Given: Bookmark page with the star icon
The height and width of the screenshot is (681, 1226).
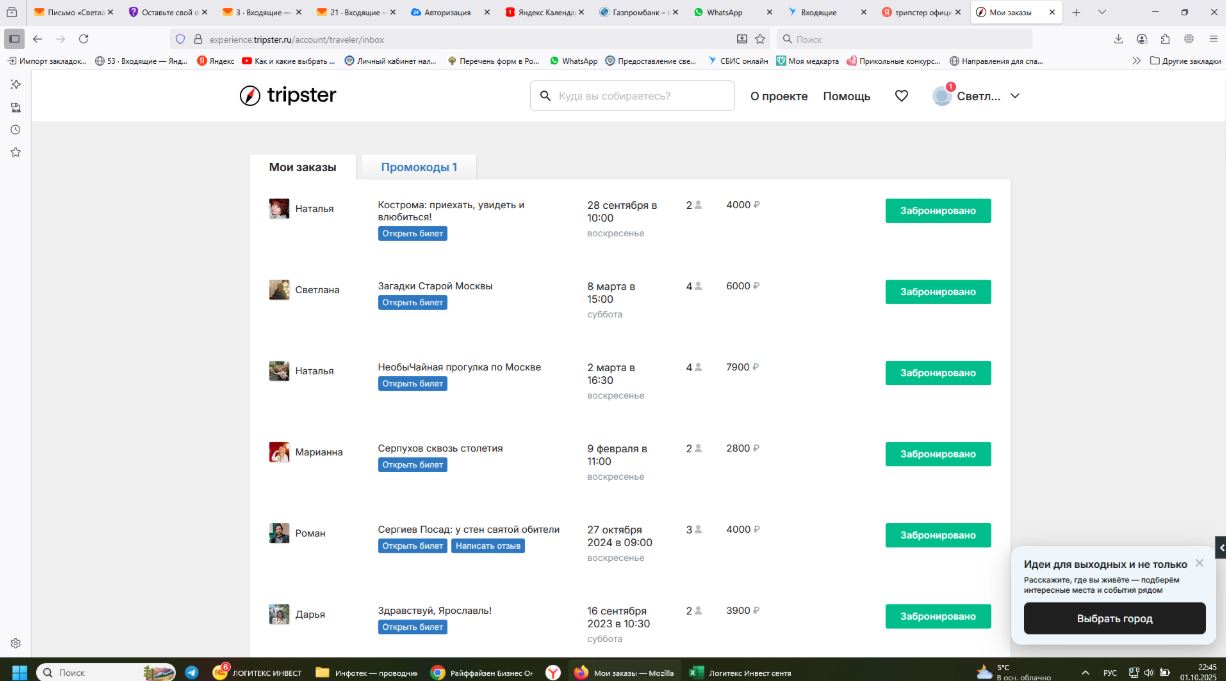Looking at the screenshot, I should pos(760,39).
